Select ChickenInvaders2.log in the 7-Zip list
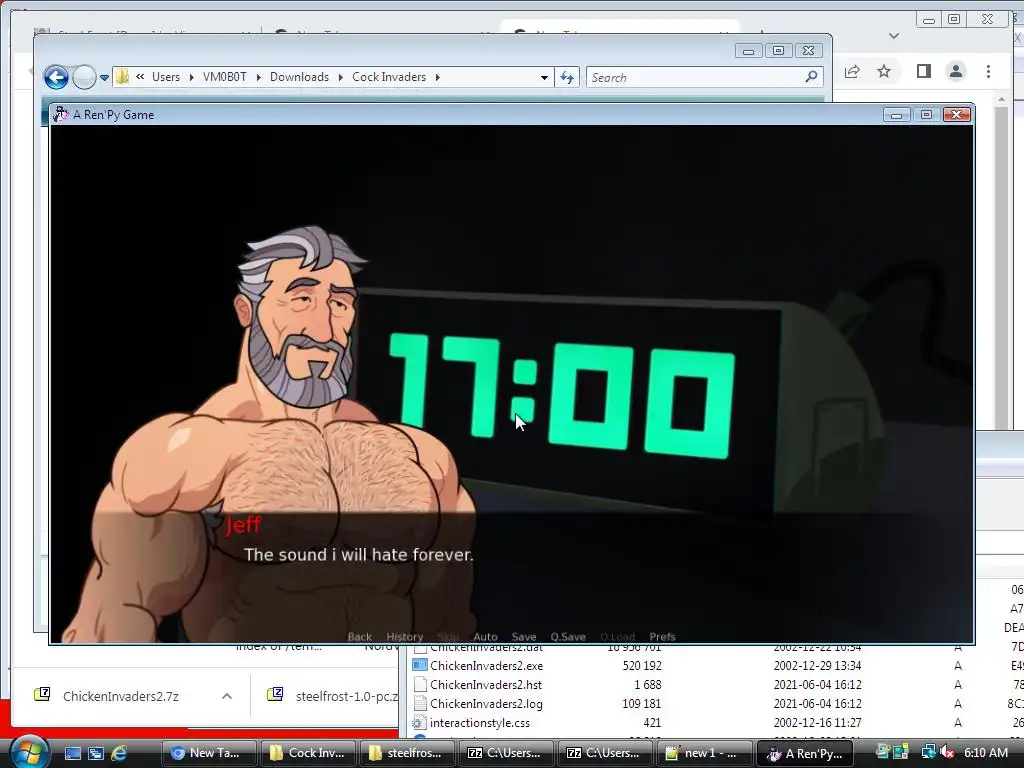The width and height of the screenshot is (1024, 768). click(x=486, y=703)
